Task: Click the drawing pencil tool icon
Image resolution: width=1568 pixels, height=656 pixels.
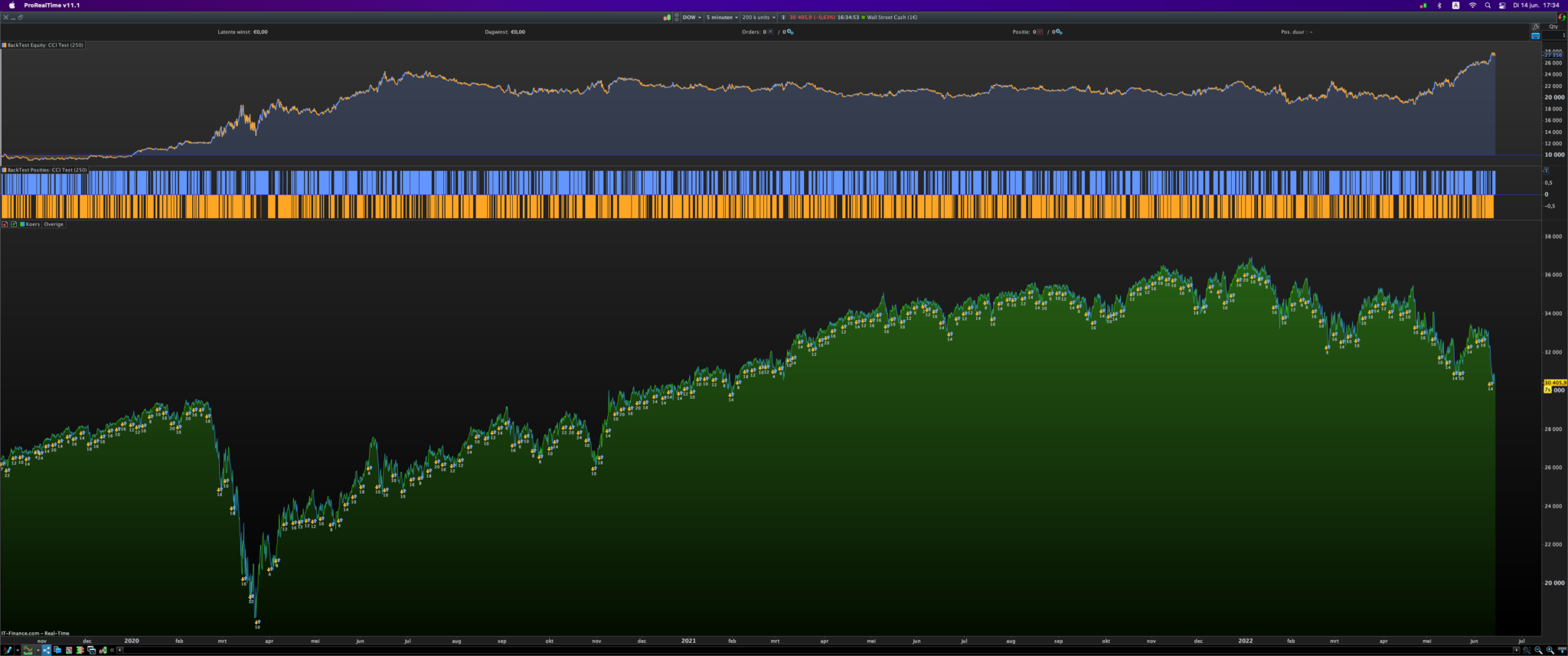Action: tap(8, 650)
